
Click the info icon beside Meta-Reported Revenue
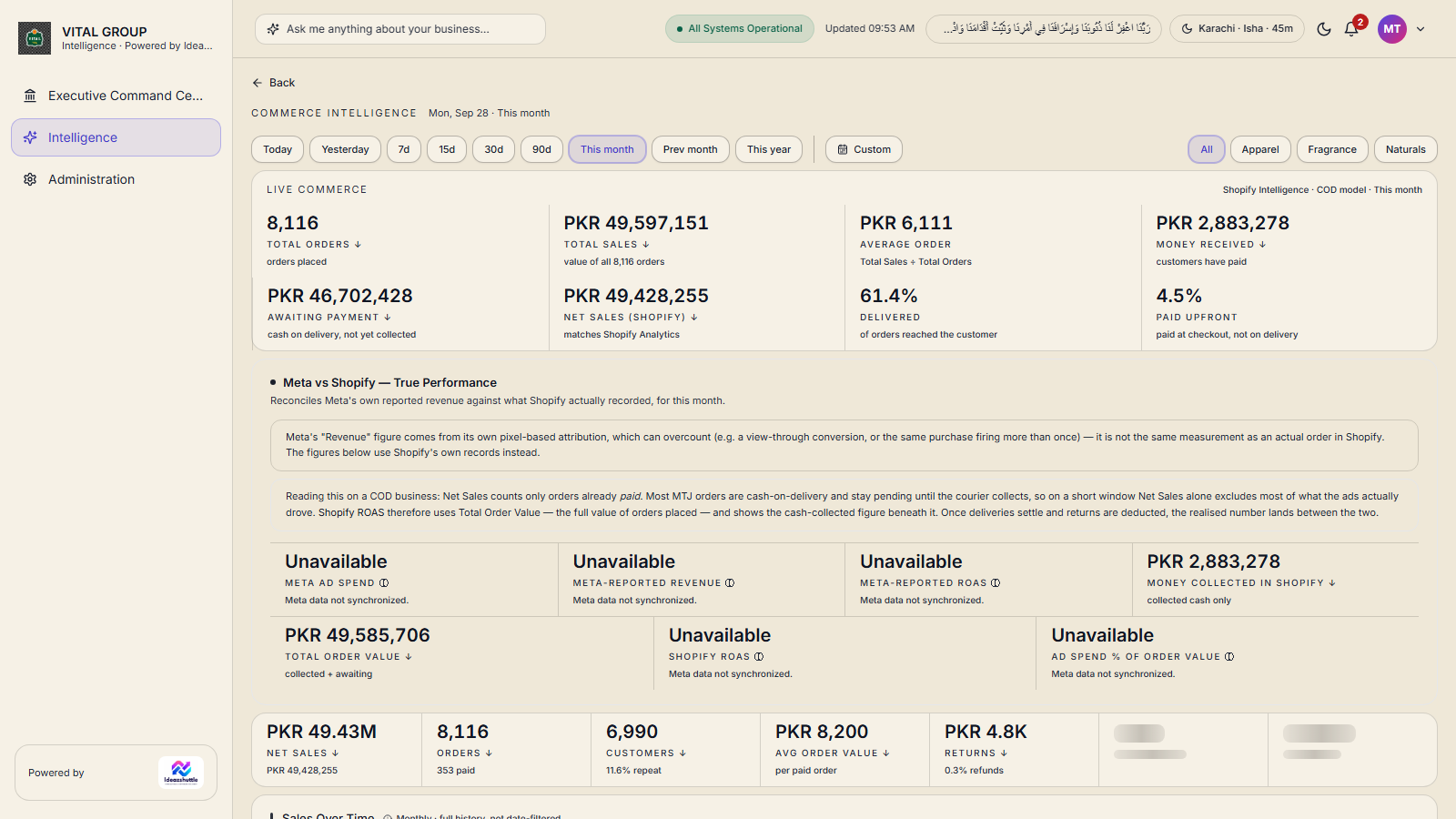pos(730,583)
